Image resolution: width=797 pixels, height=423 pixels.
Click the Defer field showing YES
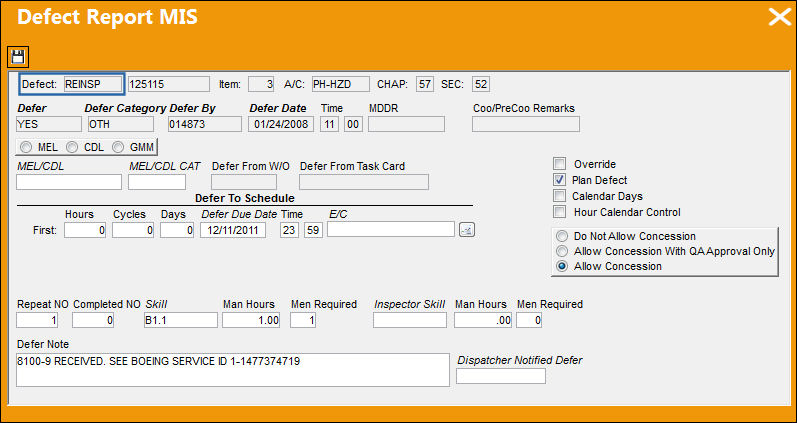click(49, 124)
